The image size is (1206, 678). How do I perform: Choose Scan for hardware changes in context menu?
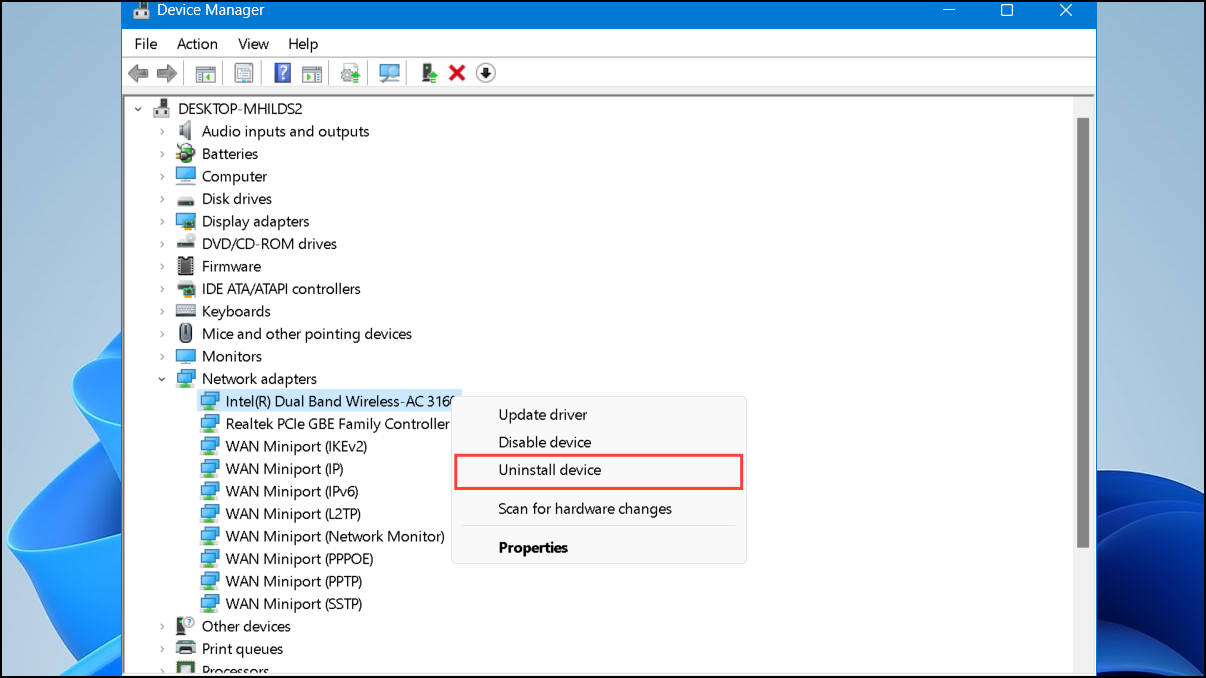click(599, 509)
